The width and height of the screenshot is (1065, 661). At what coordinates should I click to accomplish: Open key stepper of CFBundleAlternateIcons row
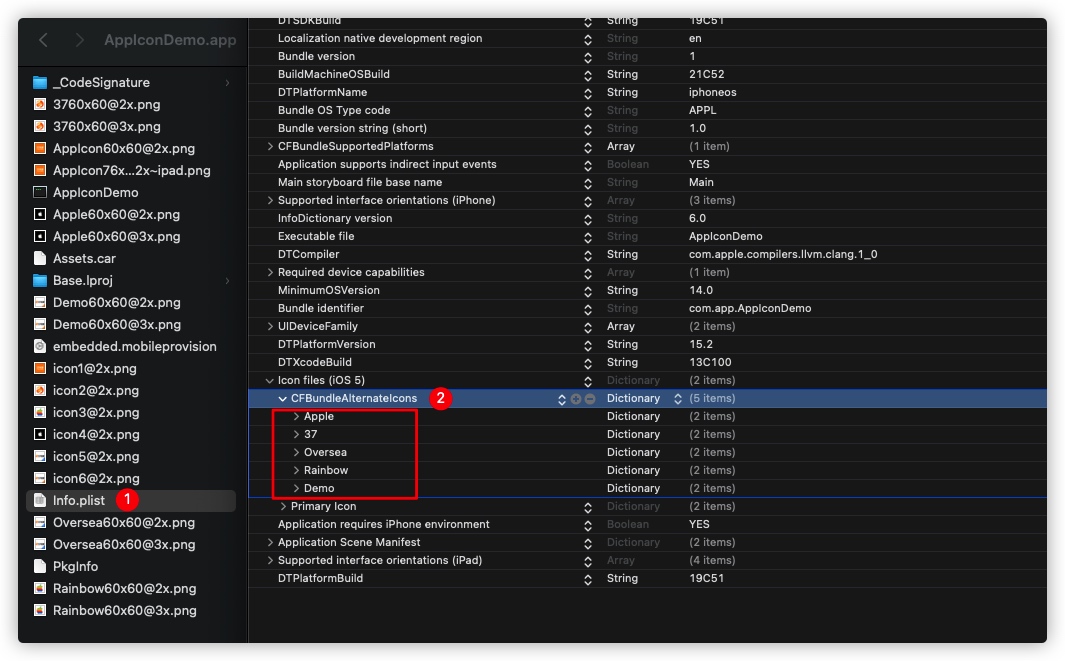click(562, 399)
